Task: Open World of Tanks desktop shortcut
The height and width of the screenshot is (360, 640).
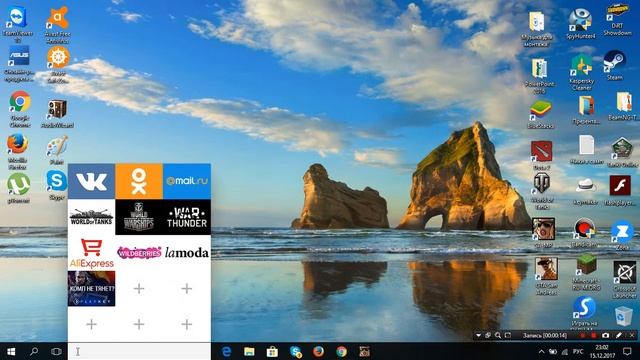Action: pos(542,191)
